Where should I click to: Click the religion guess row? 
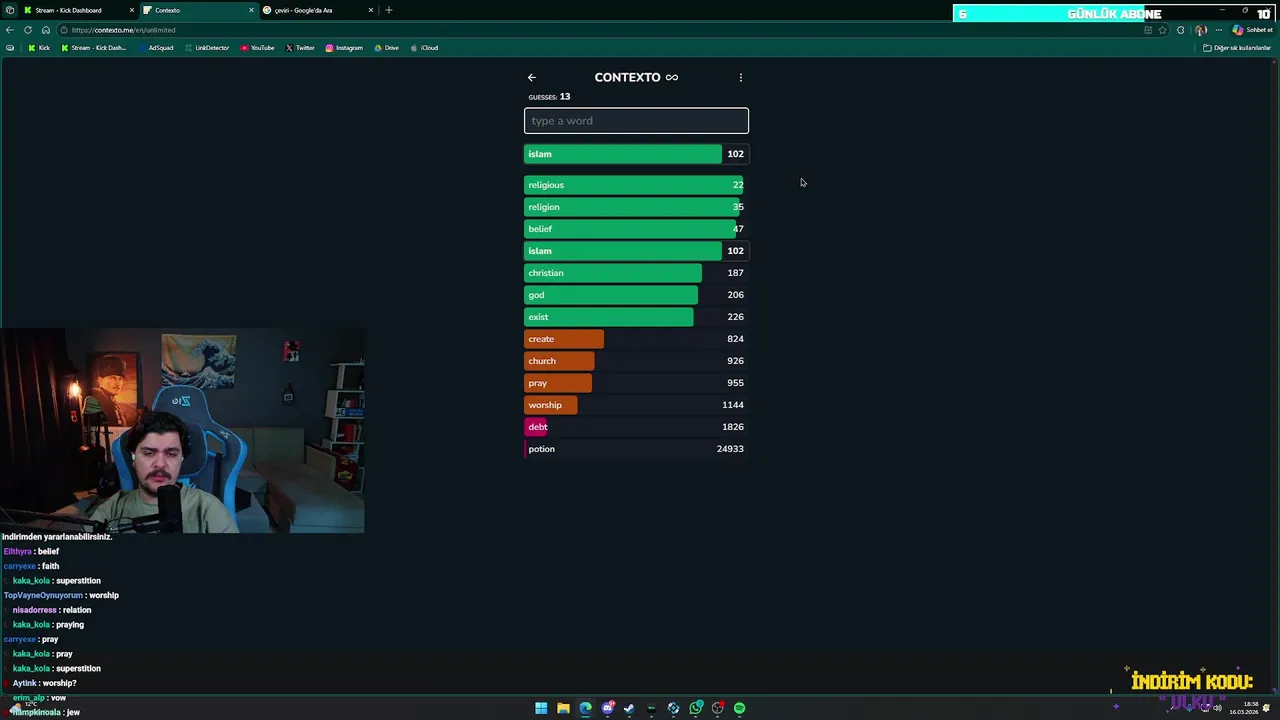coord(636,207)
